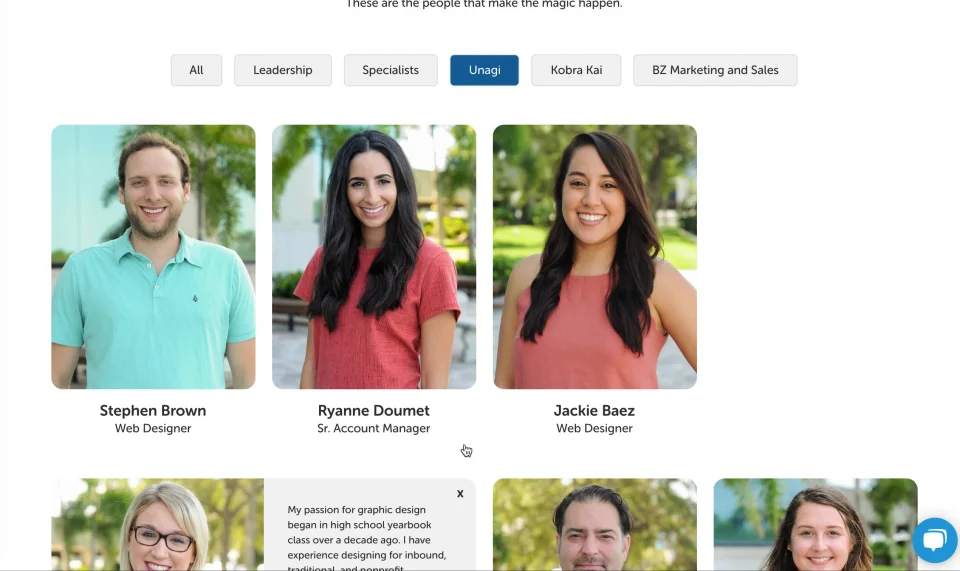The width and height of the screenshot is (960, 571).
Task: Click the active Unagi filter button
Action: point(484,70)
